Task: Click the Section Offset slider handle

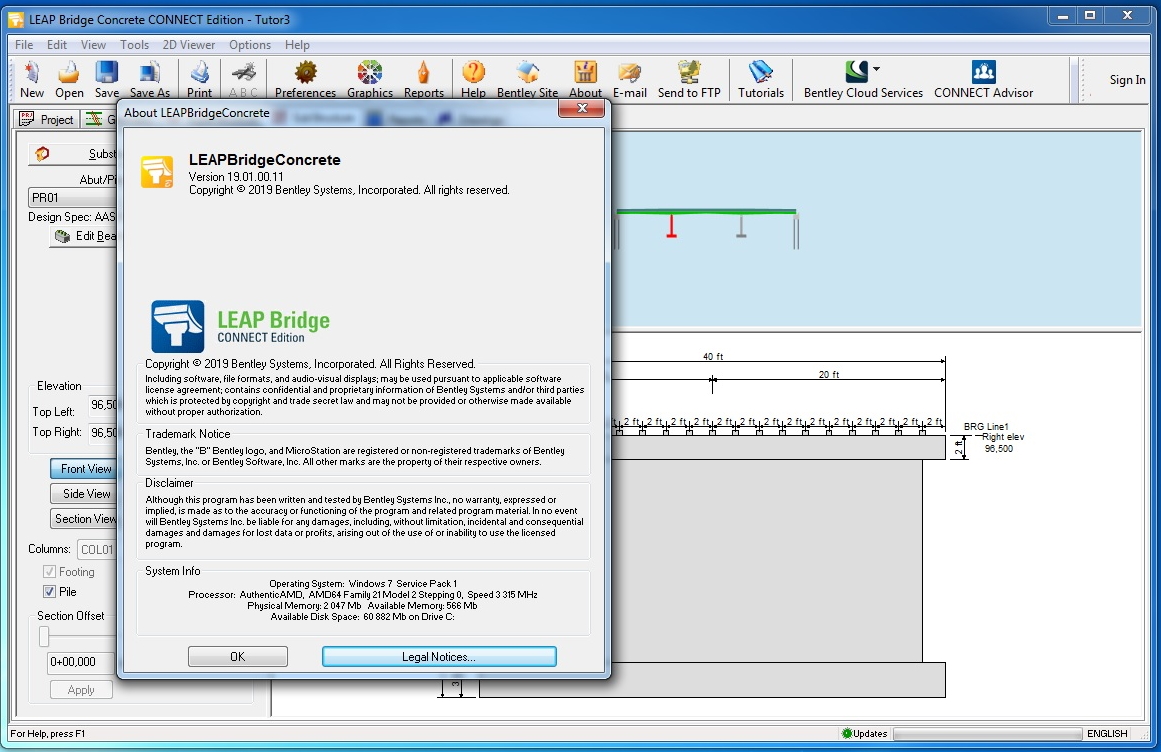Action: tap(44, 637)
